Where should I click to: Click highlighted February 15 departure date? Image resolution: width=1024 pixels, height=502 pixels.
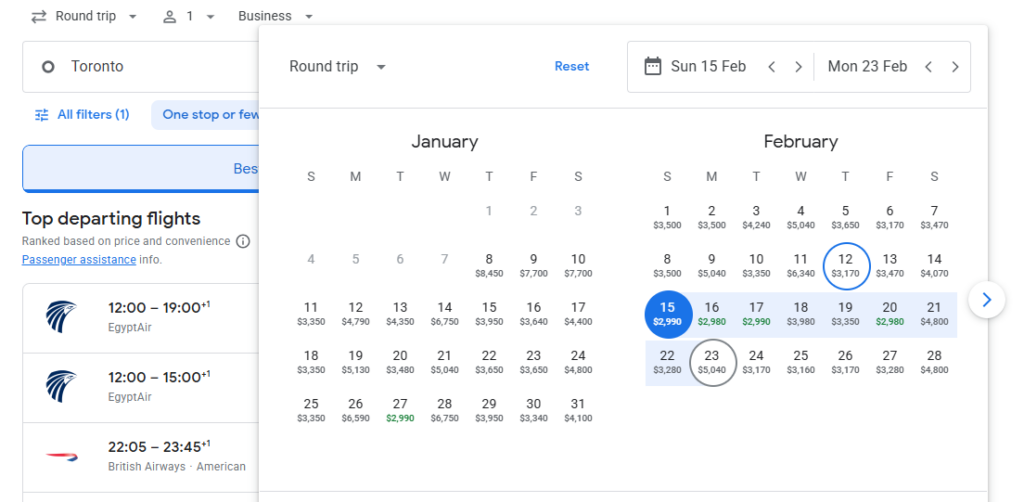[x=667, y=315]
